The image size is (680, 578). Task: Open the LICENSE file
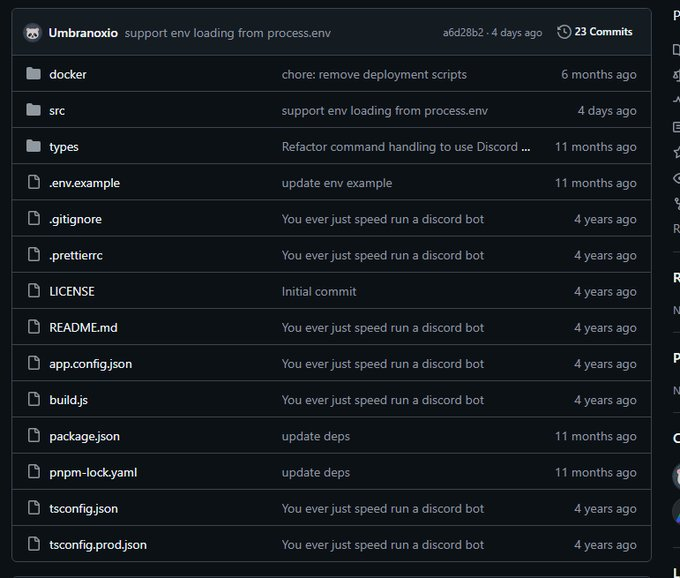pyautogui.click(x=72, y=291)
